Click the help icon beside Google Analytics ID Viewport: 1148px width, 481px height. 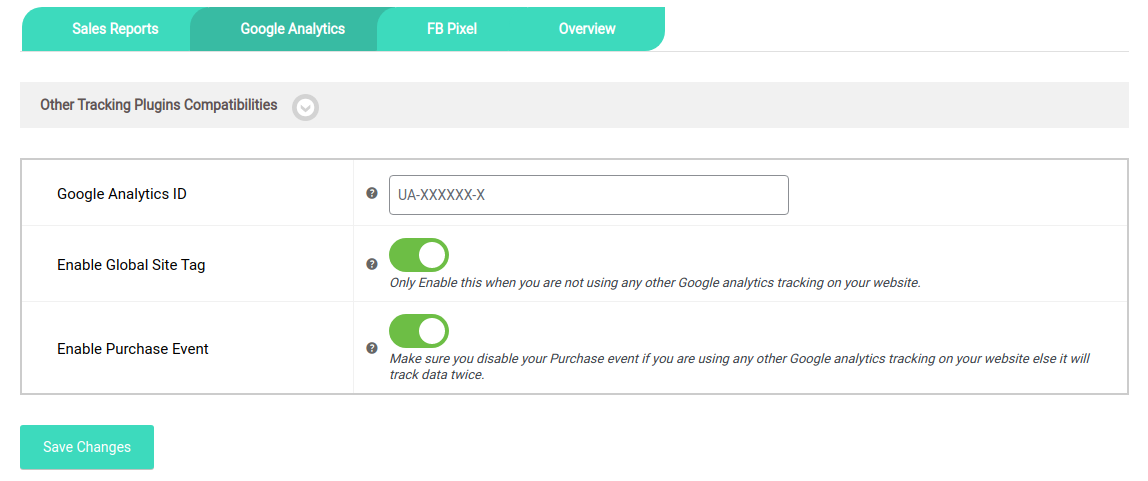[372, 194]
